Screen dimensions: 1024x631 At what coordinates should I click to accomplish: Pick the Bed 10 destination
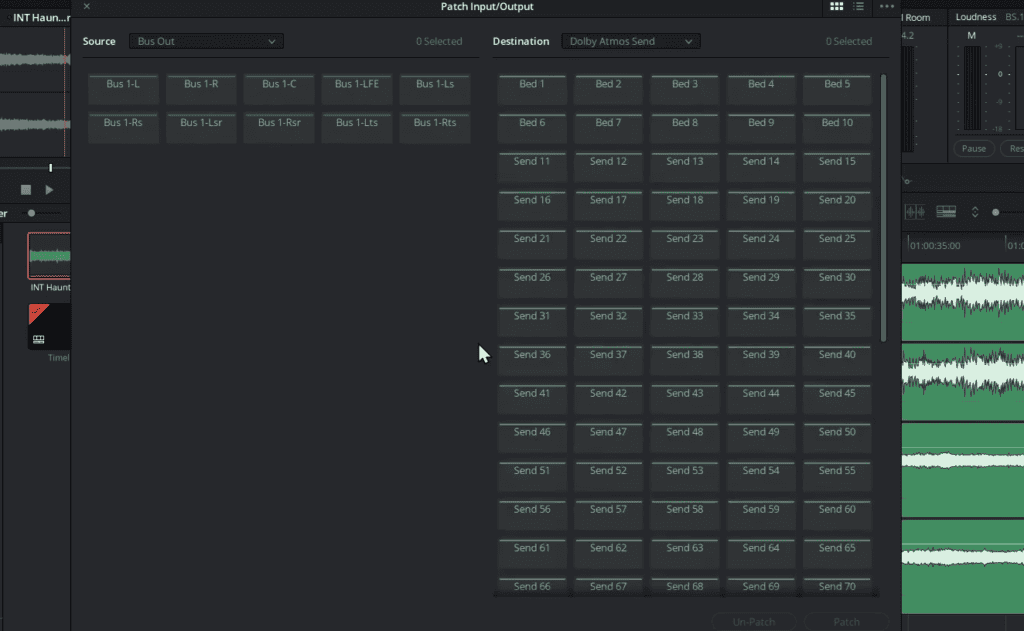837,128
